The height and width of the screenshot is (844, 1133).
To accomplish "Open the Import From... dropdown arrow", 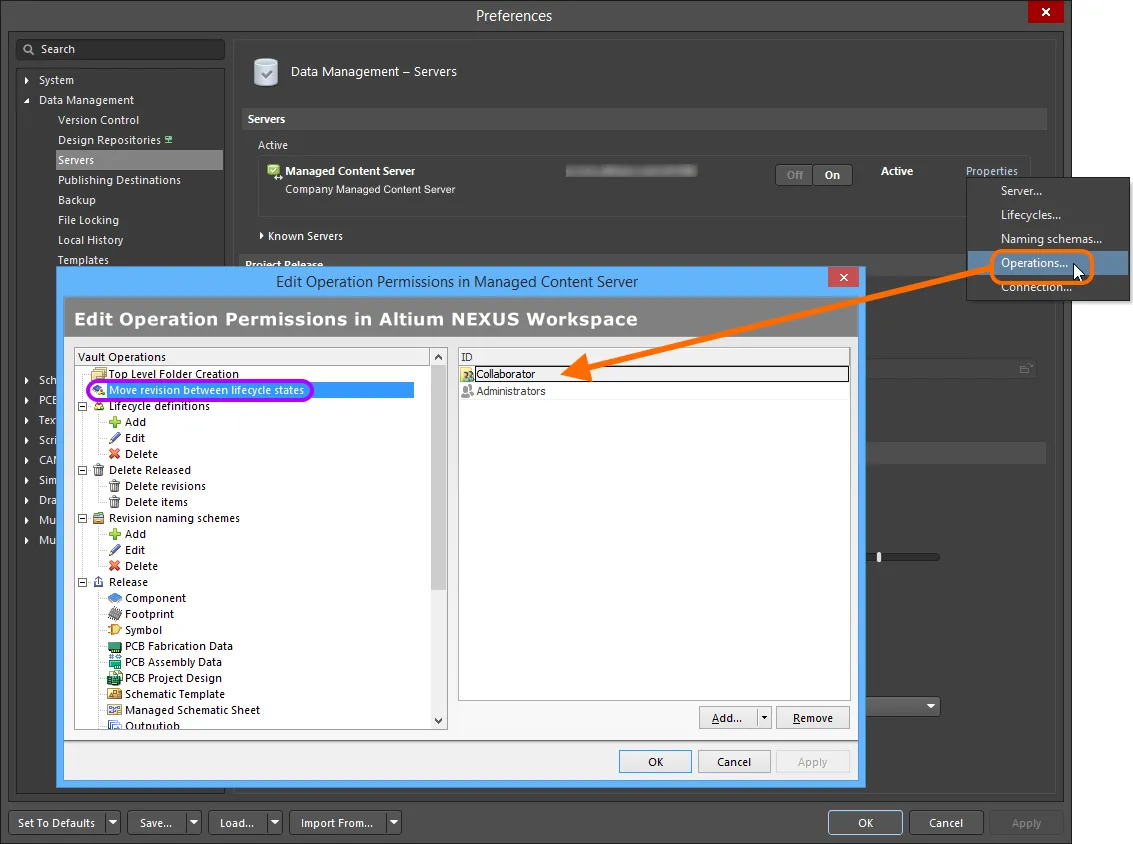I will 394,822.
